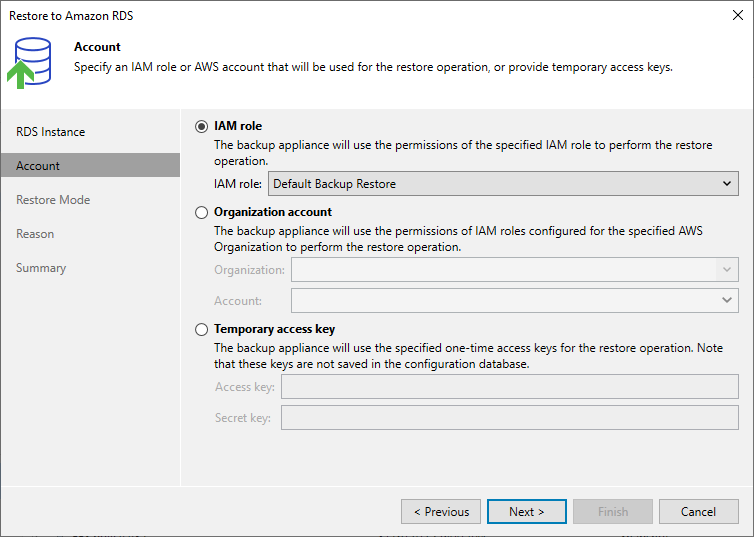Cancel the restore wizard

(699, 512)
